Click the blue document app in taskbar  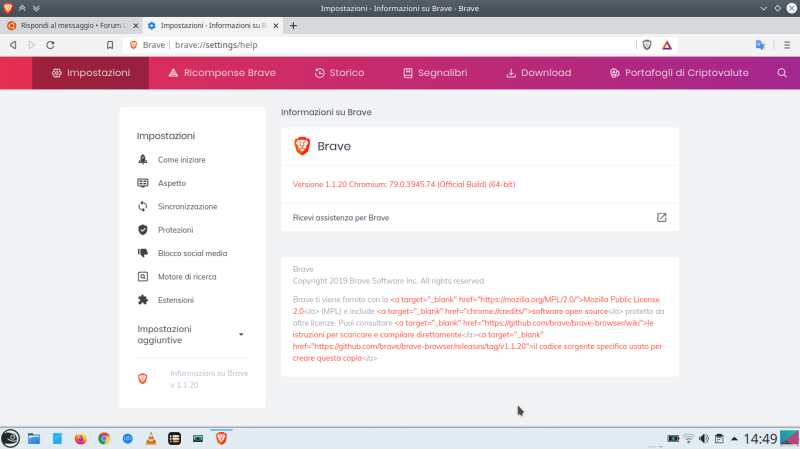pos(57,438)
